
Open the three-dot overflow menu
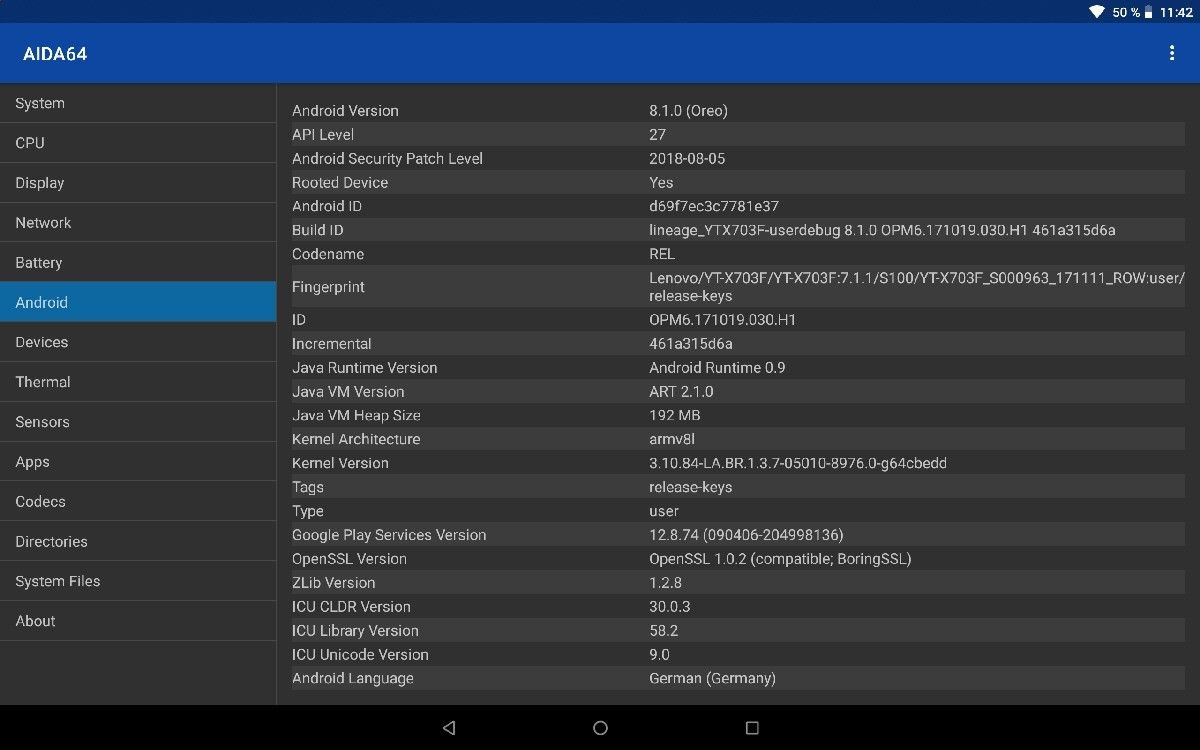click(1171, 53)
